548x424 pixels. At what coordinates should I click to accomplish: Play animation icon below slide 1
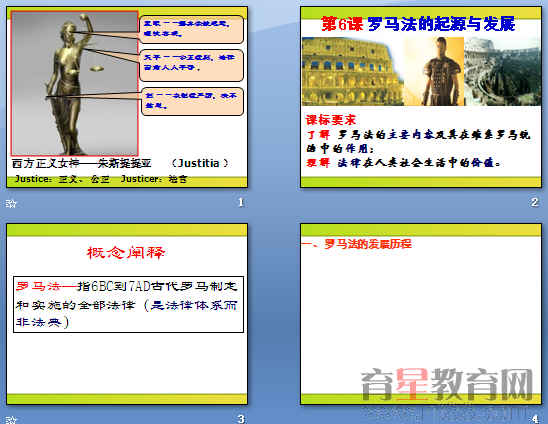pyautogui.click(x=11, y=203)
